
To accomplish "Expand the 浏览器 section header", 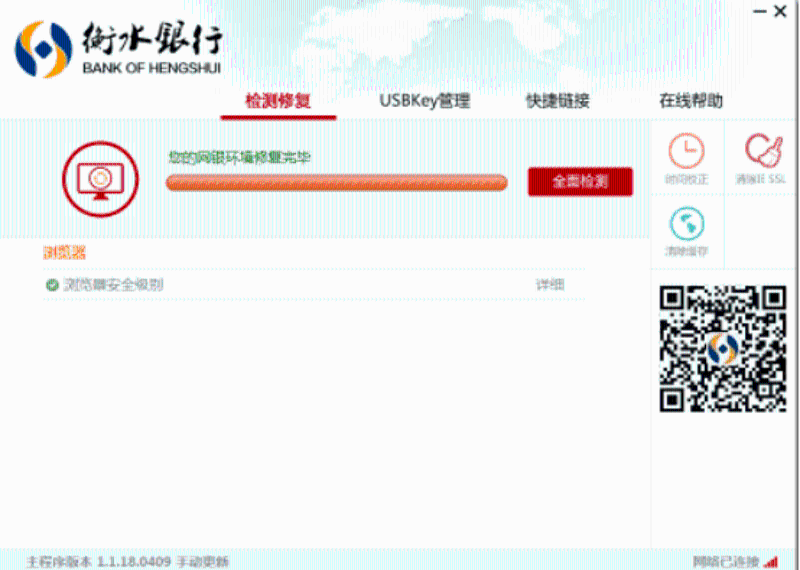I will (x=64, y=253).
